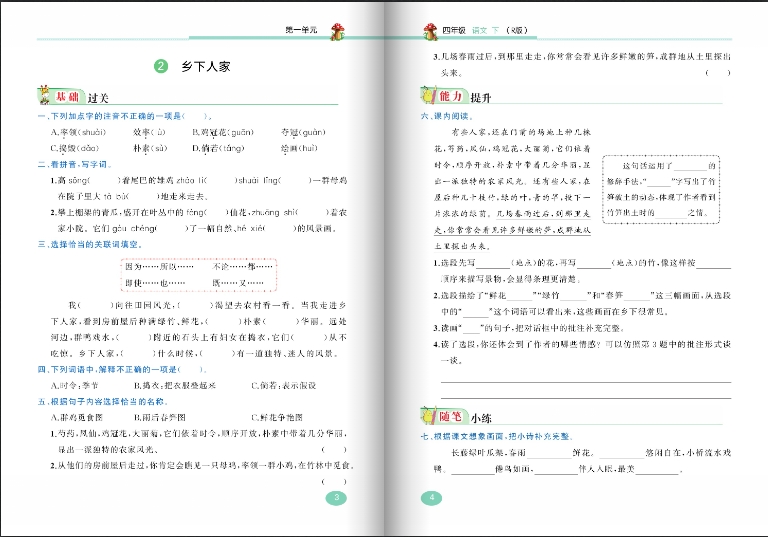This screenshot has width=768, height=537.
Task: Select question heading 一、下列加点字的注音不正确的一项是
Action: coord(124,116)
